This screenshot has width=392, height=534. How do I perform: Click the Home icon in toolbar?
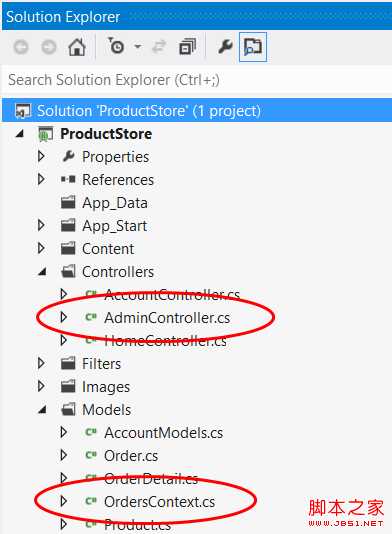coord(77,47)
